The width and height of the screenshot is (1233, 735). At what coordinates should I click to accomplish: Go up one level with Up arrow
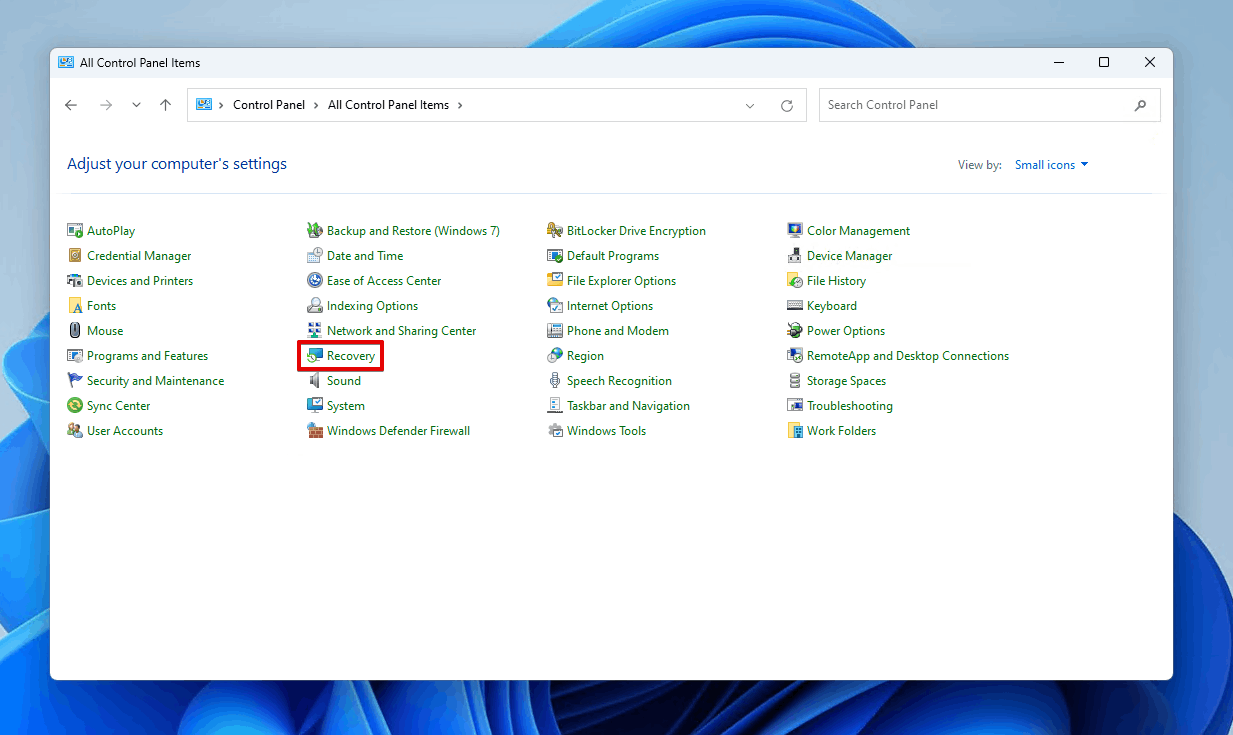(166, 105)
